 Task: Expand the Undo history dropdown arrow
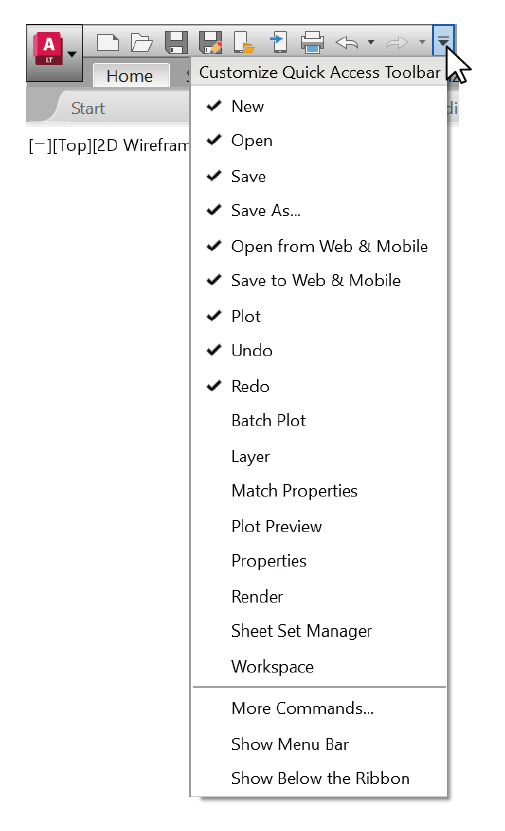coord(371,42)
